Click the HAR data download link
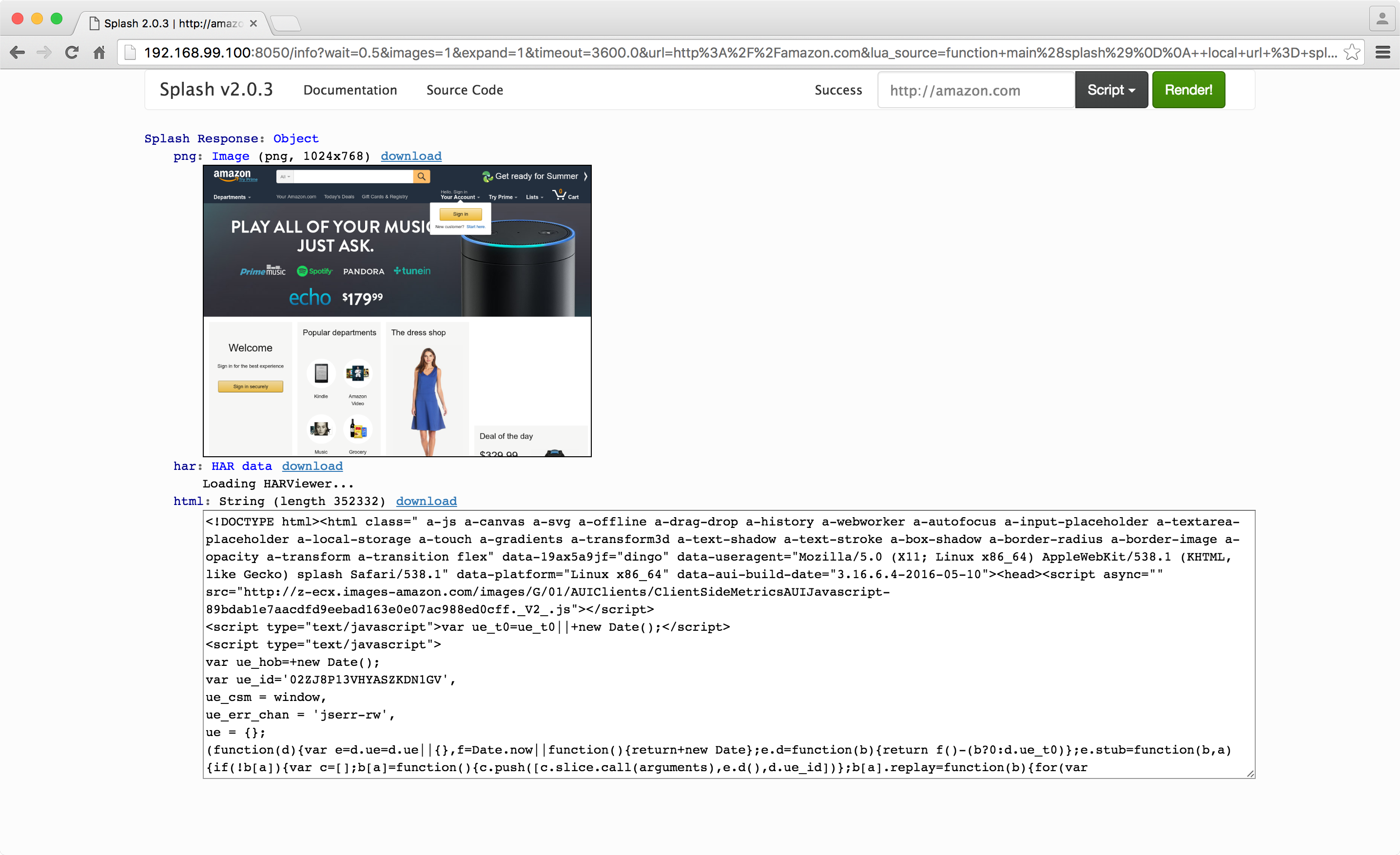Image resolution: width=1400 pixels, height=855 pixels. 312,466
